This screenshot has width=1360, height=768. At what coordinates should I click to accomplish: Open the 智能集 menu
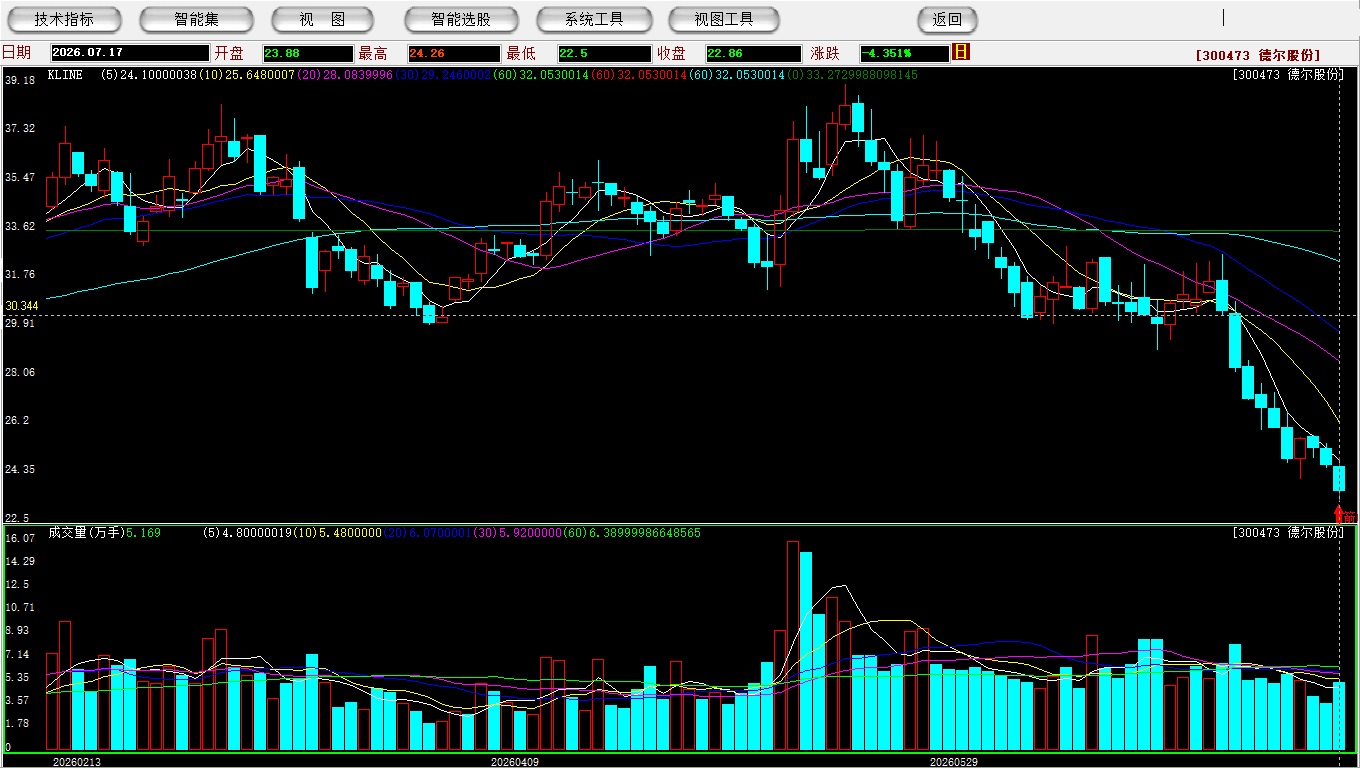tap(196, 20)
